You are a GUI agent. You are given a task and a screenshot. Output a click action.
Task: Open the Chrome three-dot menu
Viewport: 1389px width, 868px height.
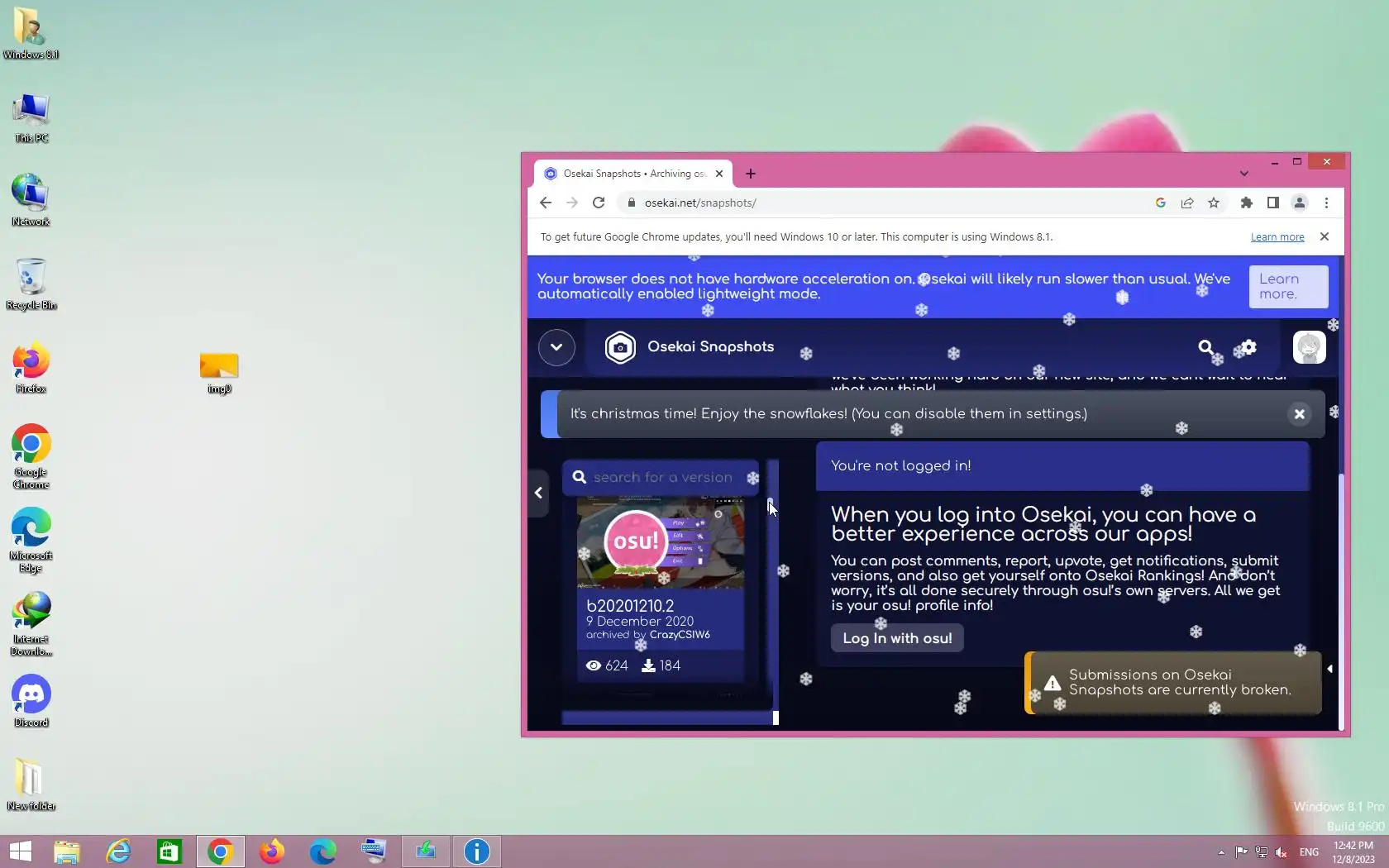pyautogui.click(x=1326, y=203)
